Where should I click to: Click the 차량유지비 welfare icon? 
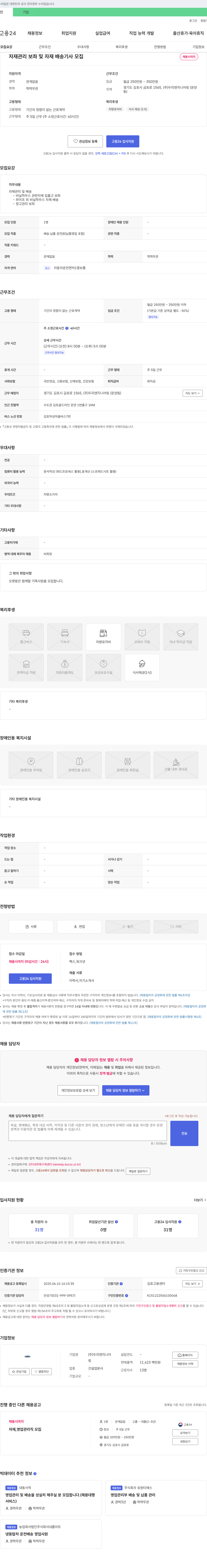pyautogui.click(x=103, y=637)
